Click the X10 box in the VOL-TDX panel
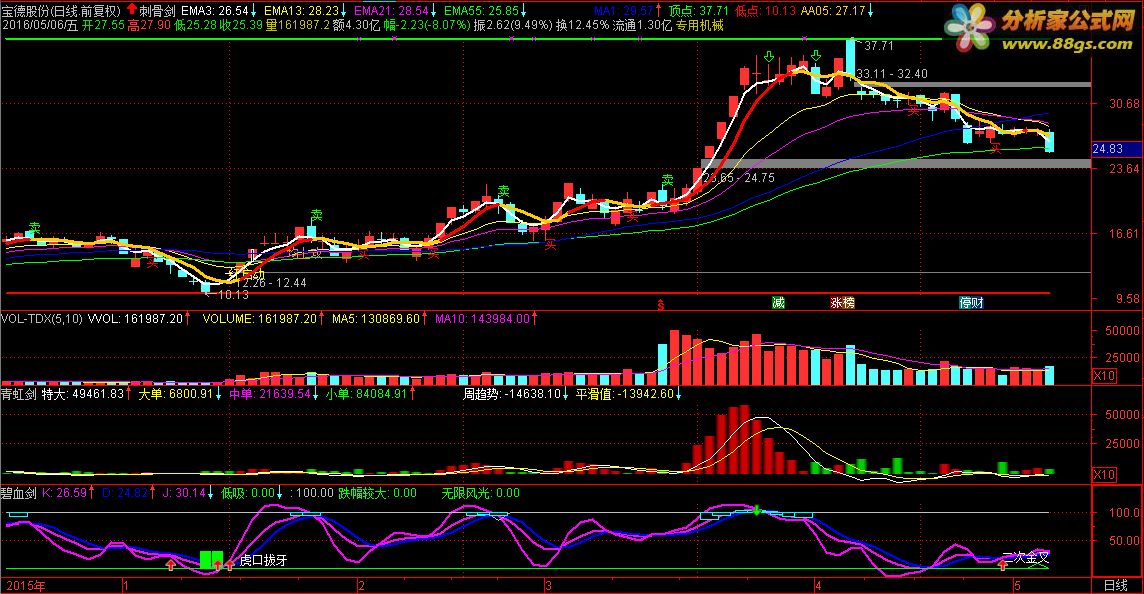1144x594 pixels. tap(1104, 376)
